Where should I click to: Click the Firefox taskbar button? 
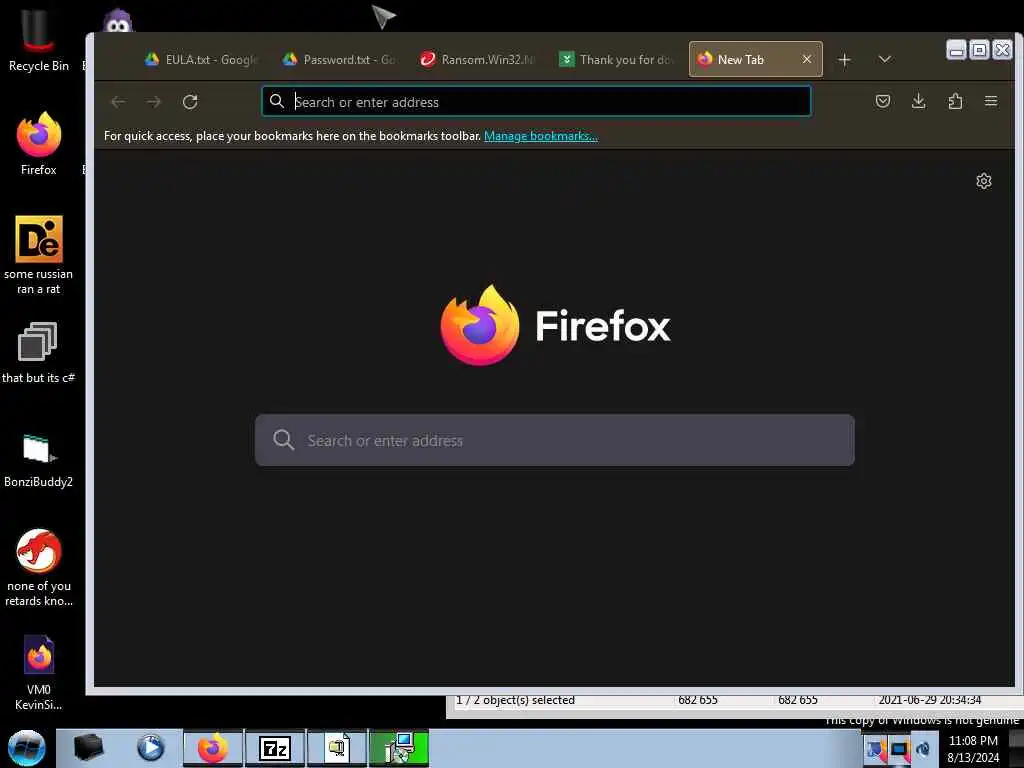[x=213, y=748]
